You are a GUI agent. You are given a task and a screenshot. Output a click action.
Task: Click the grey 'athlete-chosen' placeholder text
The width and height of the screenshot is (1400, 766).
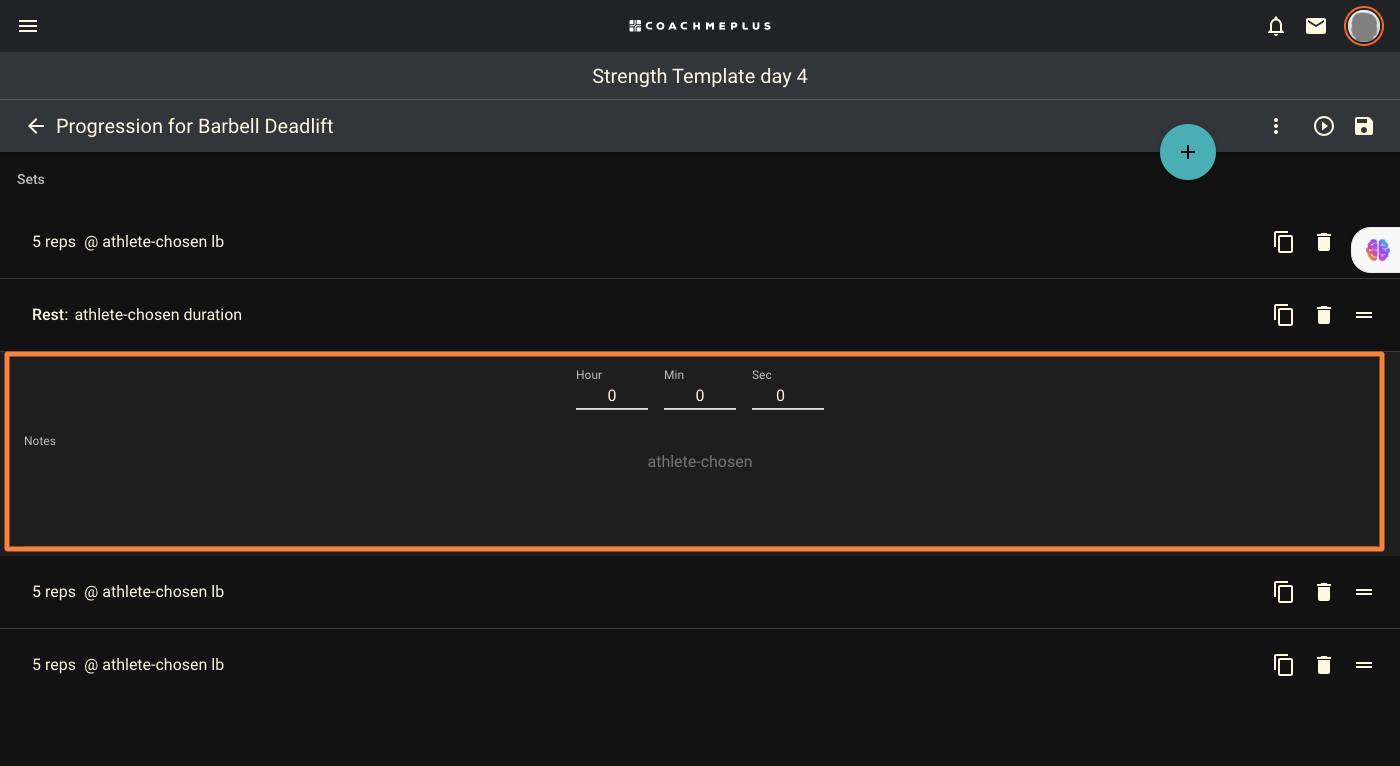click(x=700, y=462)
